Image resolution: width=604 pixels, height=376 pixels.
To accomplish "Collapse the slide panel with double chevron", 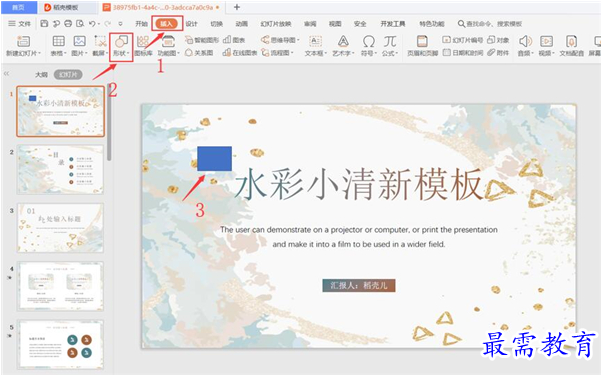I will (7, 73).
